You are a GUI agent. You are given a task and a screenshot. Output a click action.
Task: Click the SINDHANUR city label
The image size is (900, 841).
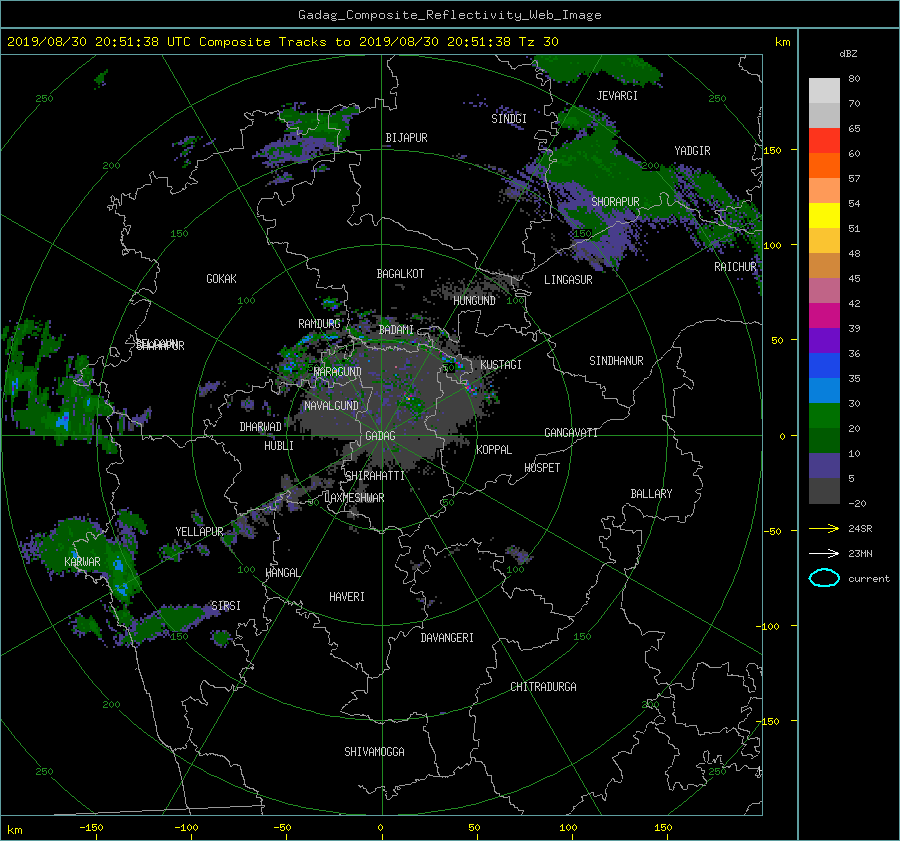coord(616,361)
